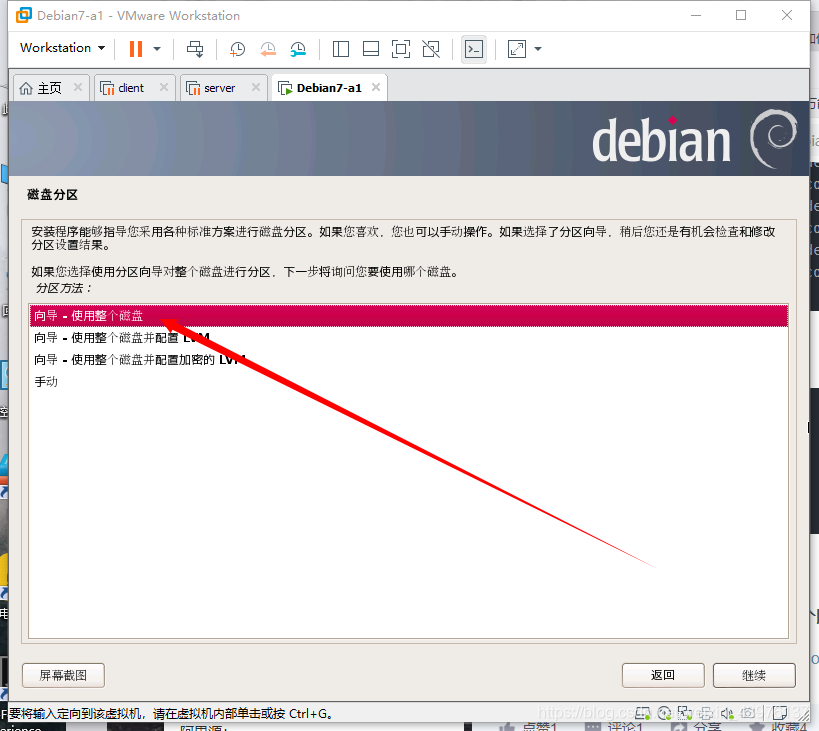Take a snapshot of this VM
Screen dimensions: 819x731
[x=237, y=49]
